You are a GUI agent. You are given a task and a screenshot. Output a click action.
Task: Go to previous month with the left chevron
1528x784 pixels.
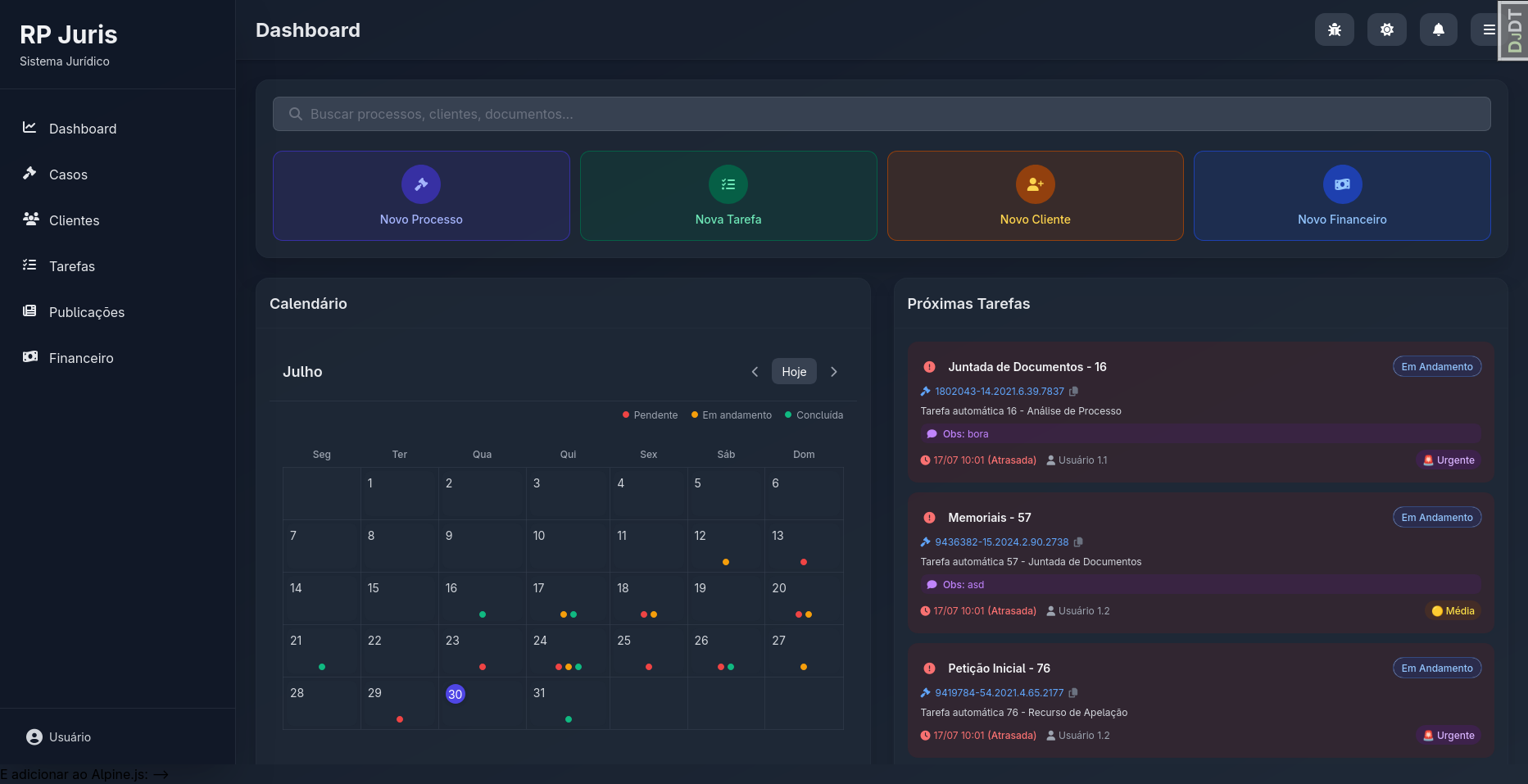pos(755,371)
